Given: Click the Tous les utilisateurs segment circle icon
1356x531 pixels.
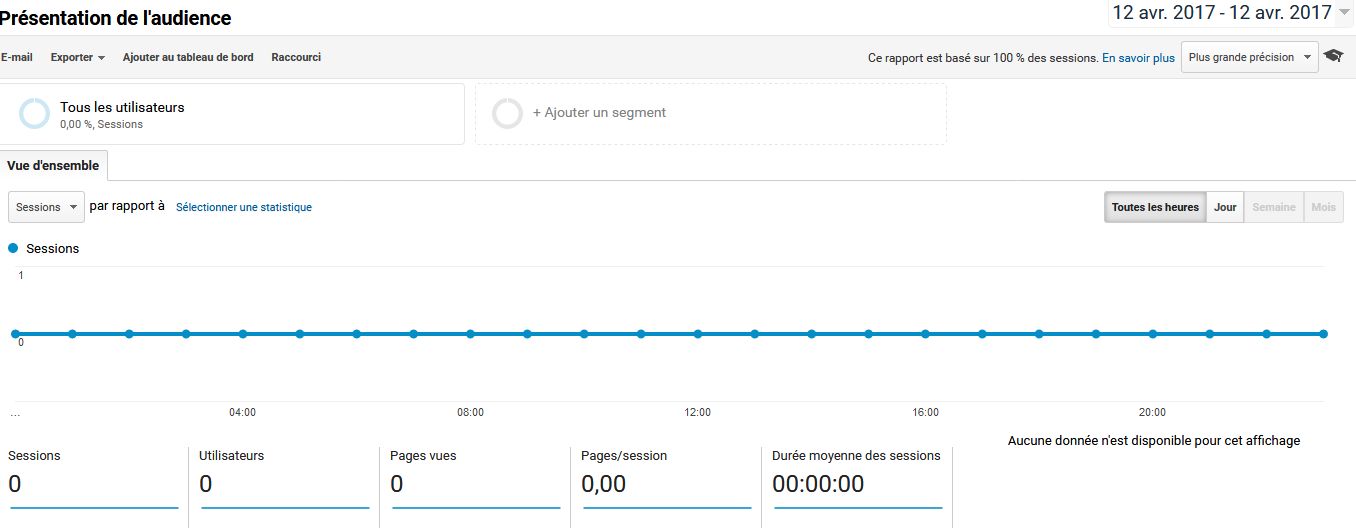Looking at the screenshot, I should [34, 114].
